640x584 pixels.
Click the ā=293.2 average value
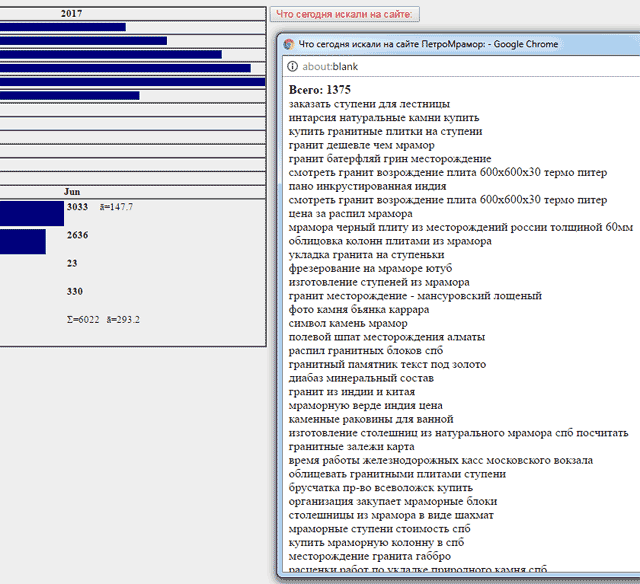coord(123,320)
